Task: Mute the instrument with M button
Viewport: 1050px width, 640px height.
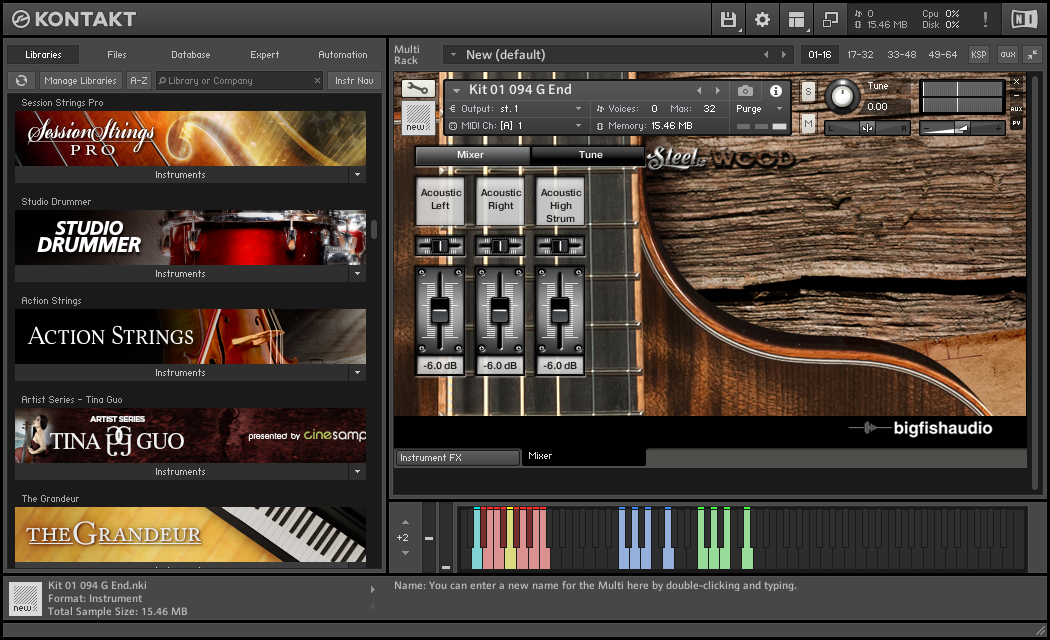Action: (808, 123)
